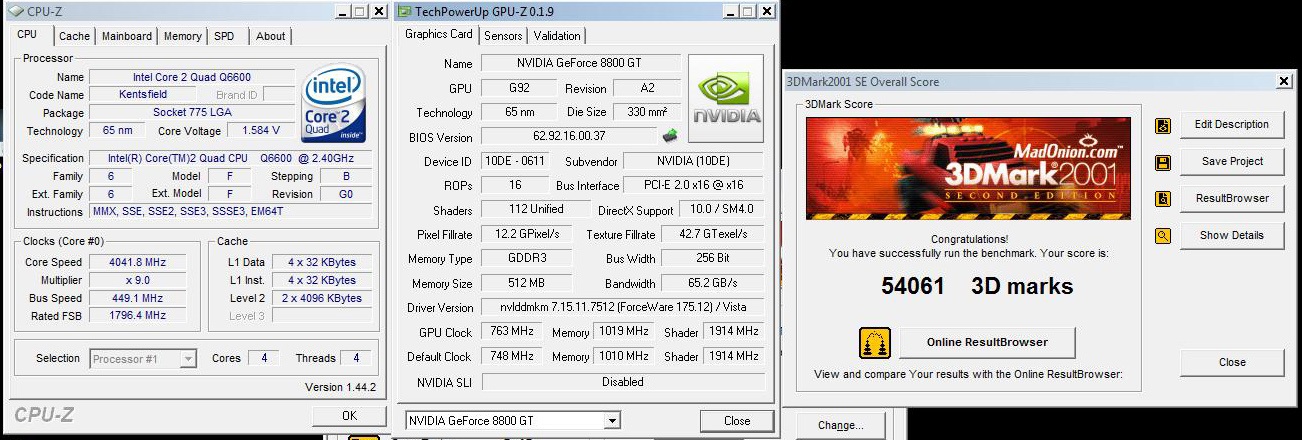Click the CPU-Z title bar icon
1302x440 pixels.
click(x=15, y=12)
